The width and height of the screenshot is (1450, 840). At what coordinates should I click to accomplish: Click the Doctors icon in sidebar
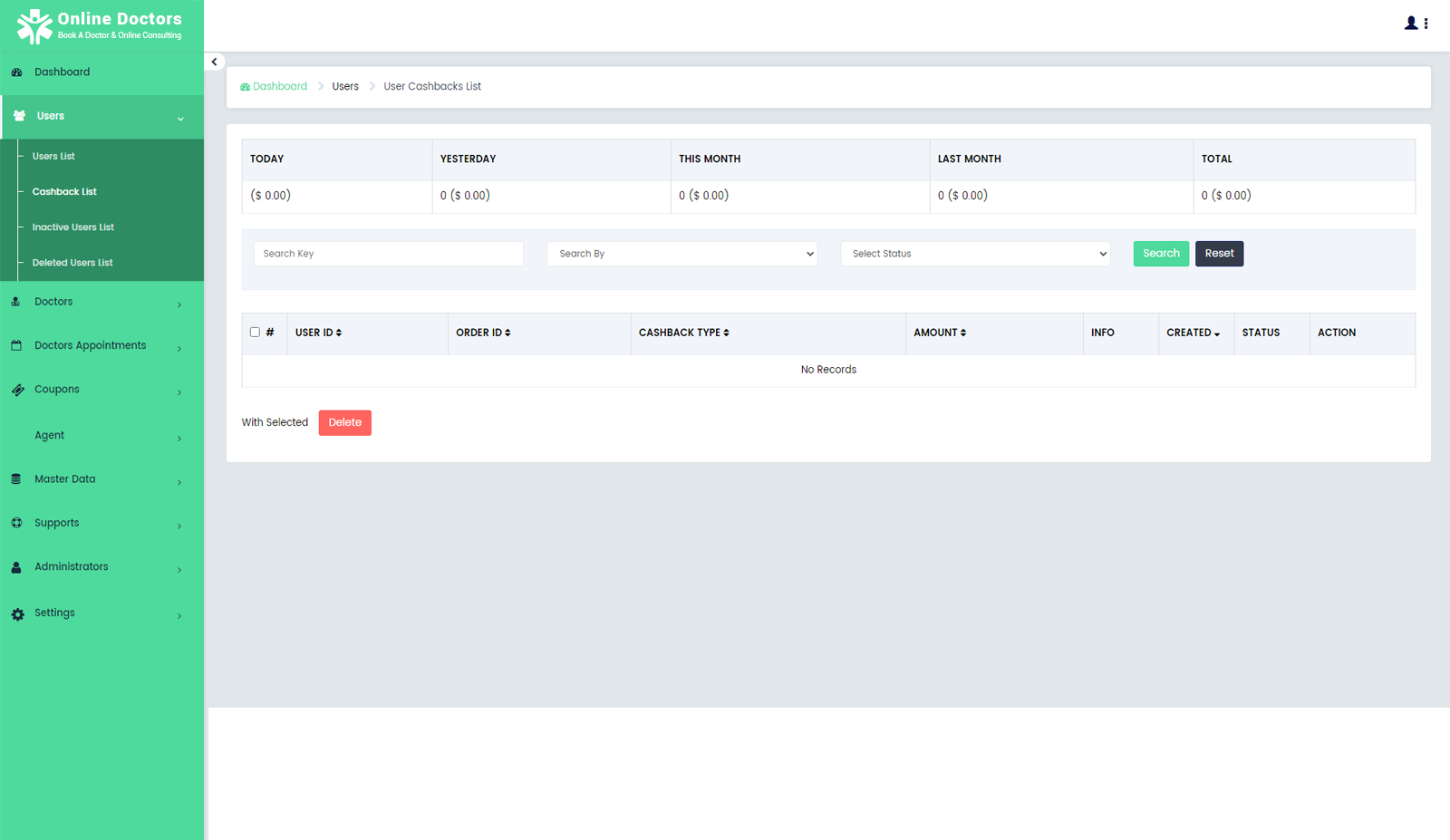point(15,302)
